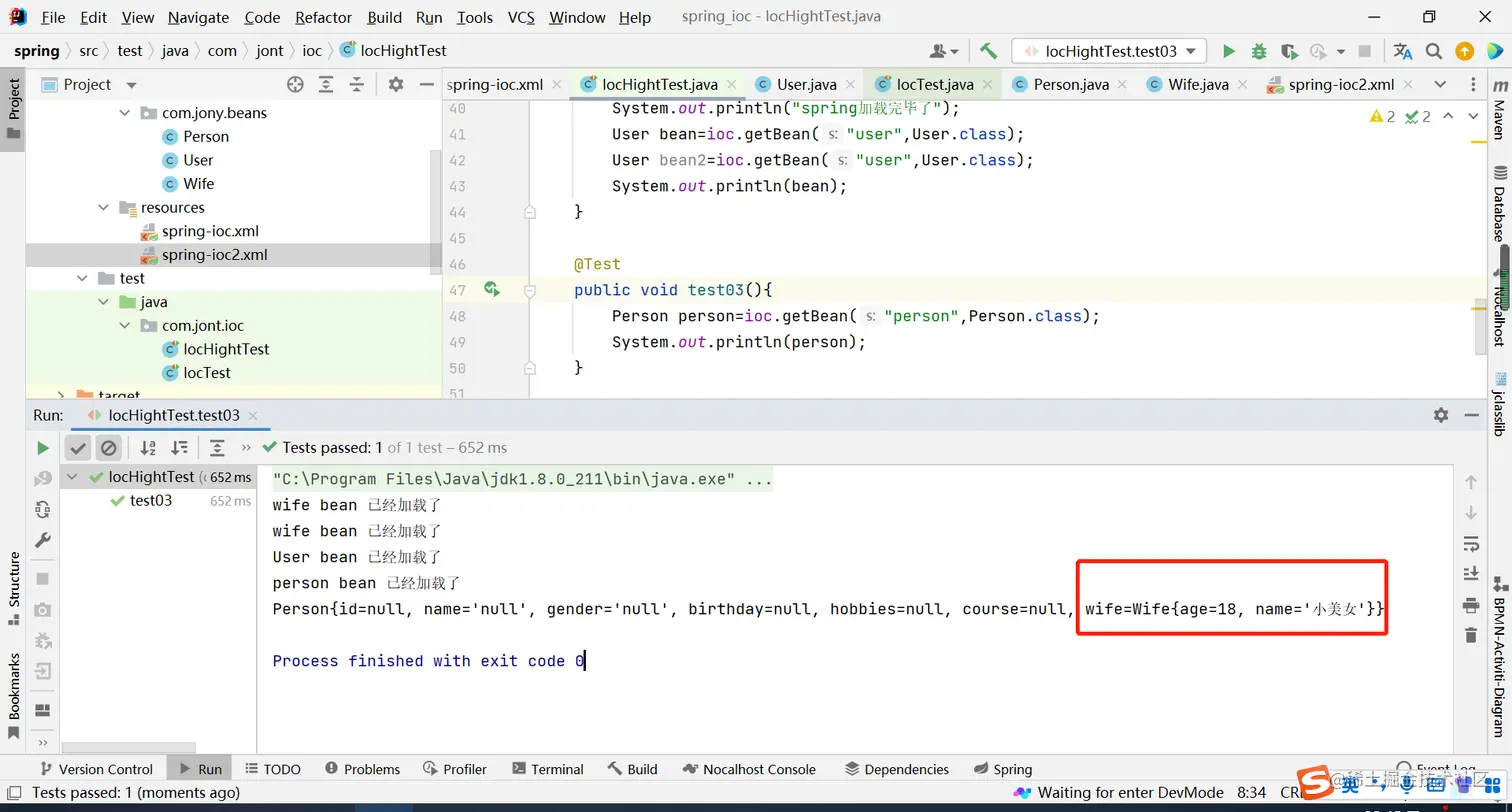Start debugging with the green bug icon
1512x812 pixels.
coord(1259,51)
